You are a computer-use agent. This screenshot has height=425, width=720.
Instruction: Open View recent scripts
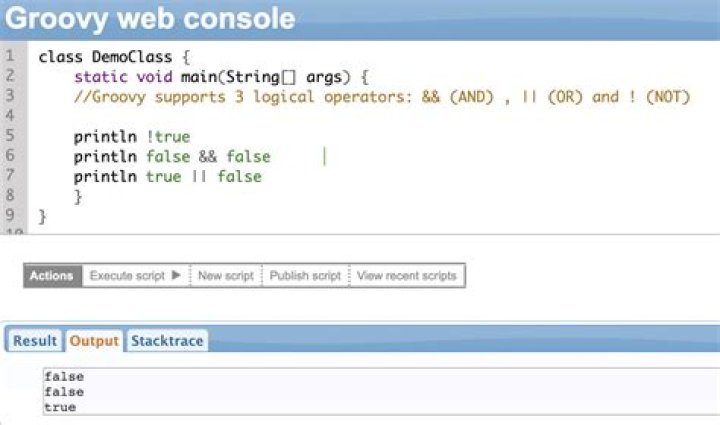point(407,275)
